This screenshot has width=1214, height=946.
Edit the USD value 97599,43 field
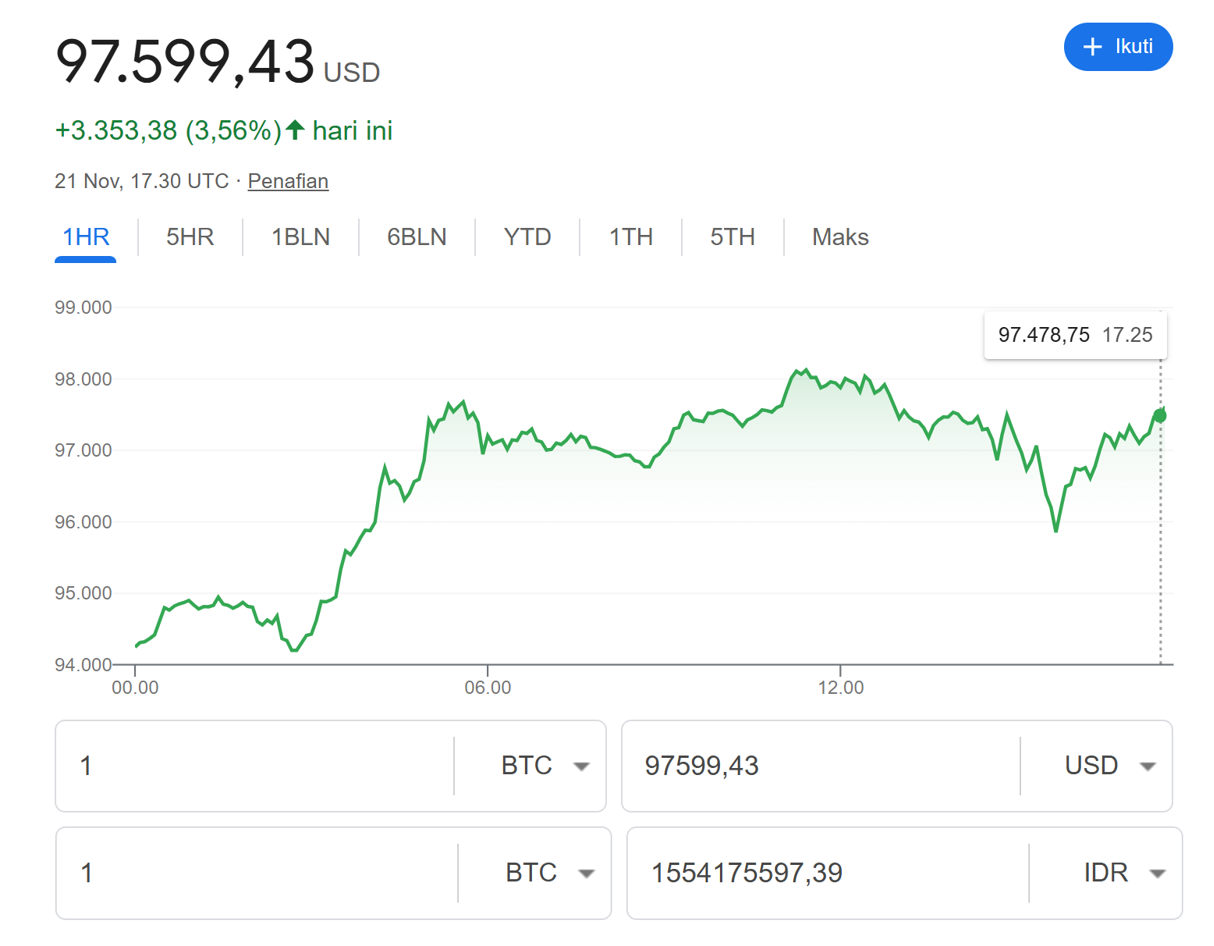point(820,766)
